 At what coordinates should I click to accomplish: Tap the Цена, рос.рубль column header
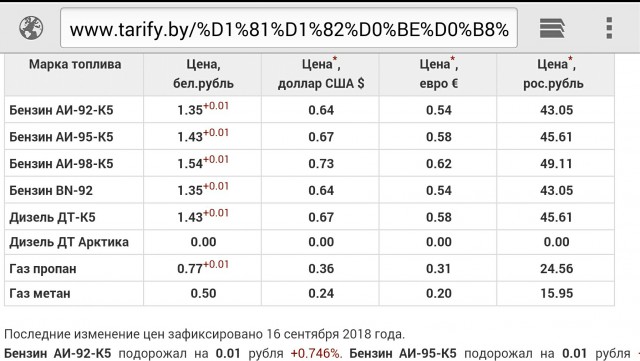556,74
